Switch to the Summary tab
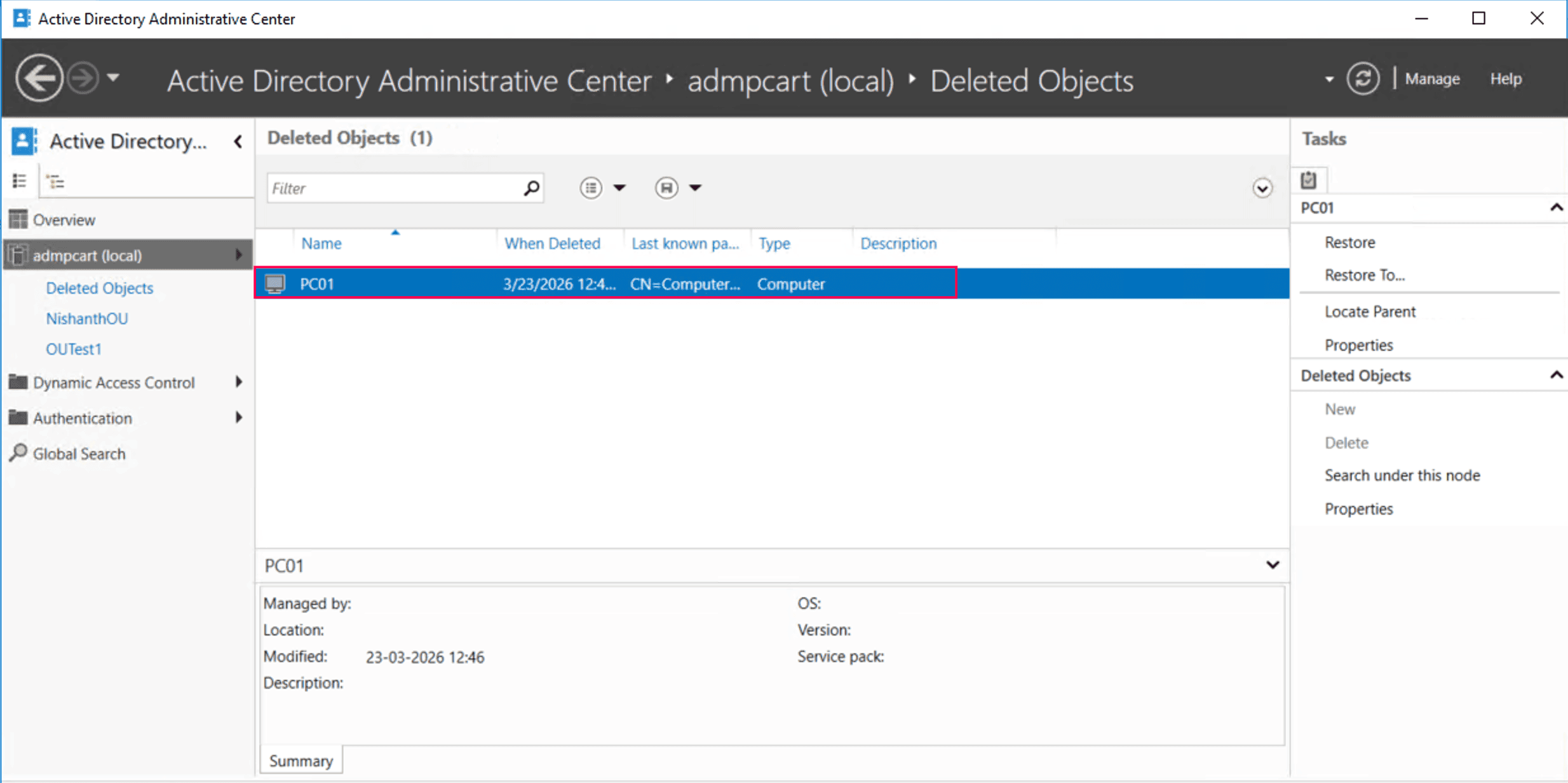The width and height of the screenshot is (1568, 783). pyautogui.click(x=301, y=760)
